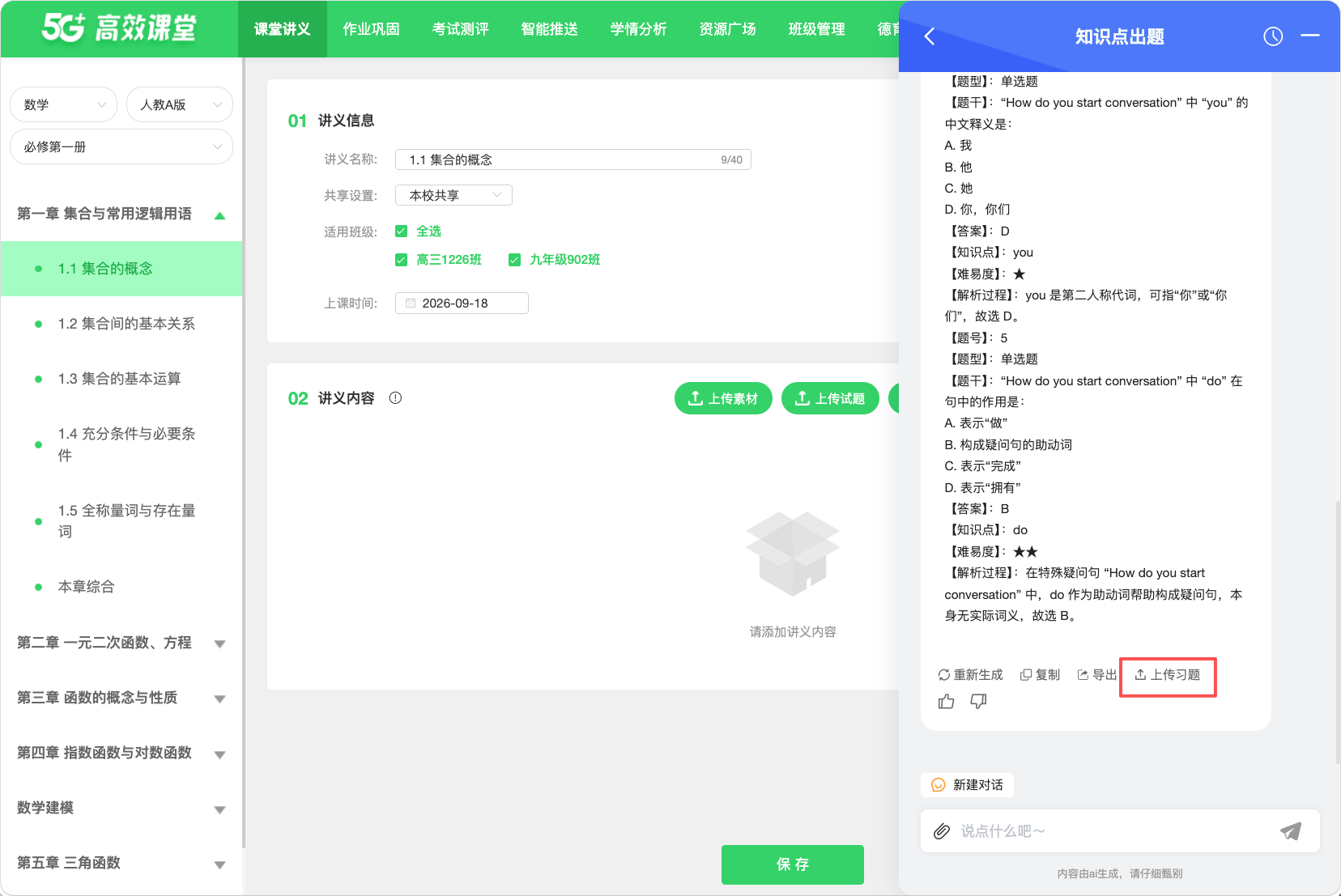The height and width of the screenshot is (896, 1341).
Task: Open the 数学 subject dropdown
Action: point(63,104)
